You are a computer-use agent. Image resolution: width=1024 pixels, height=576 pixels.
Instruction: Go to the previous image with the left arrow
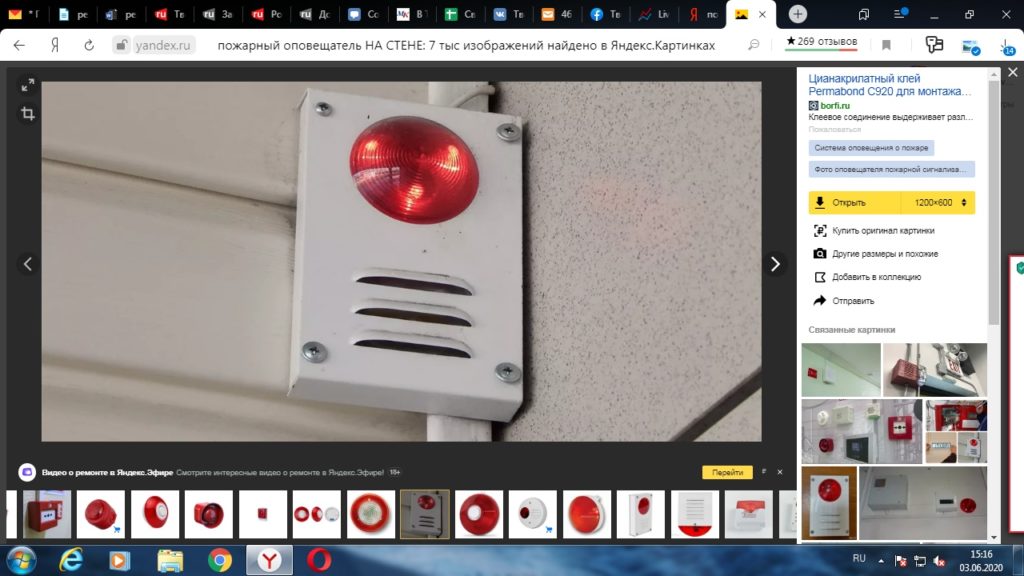pos(28,264)
